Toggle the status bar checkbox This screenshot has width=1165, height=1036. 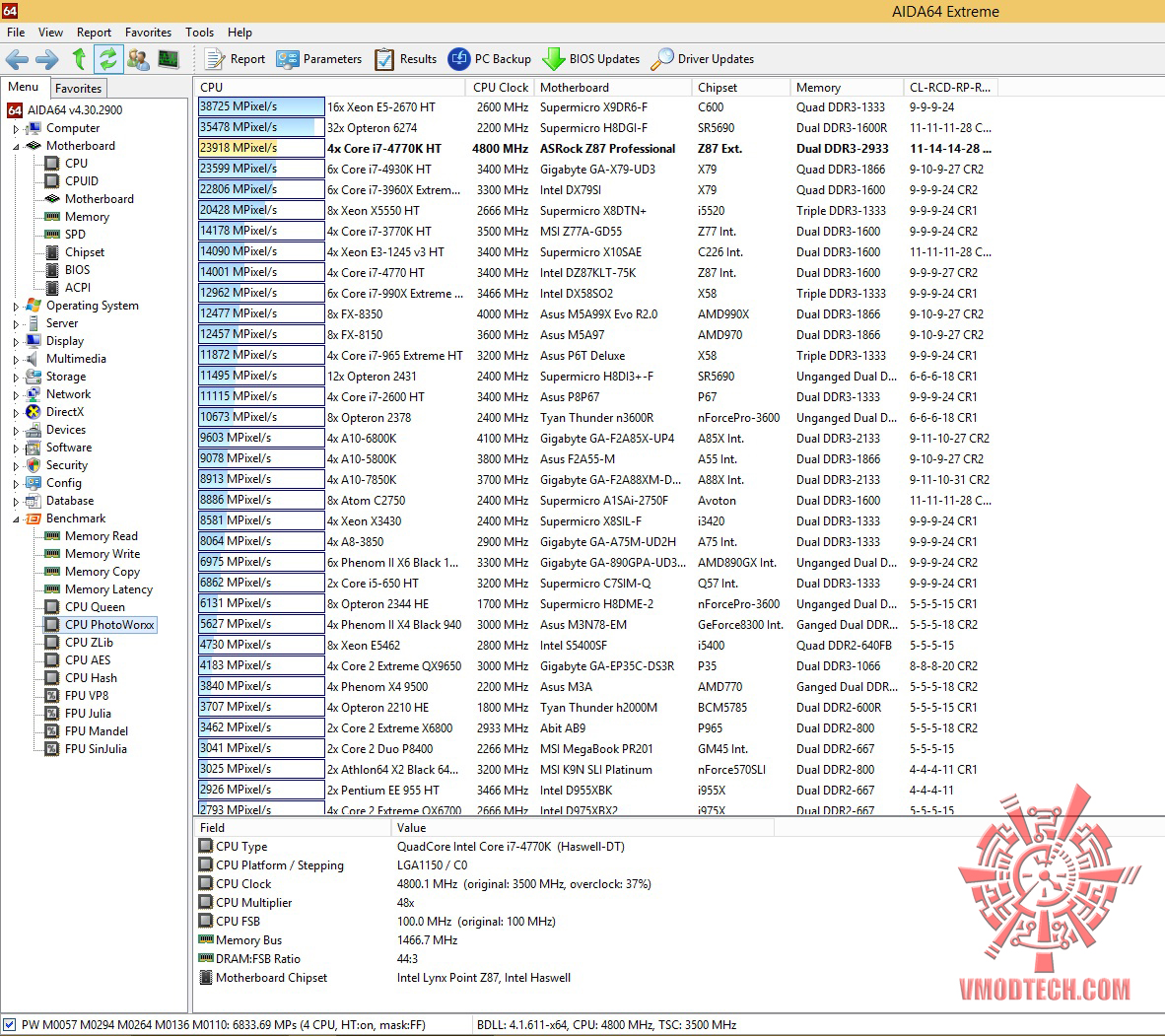point(9,1025)
